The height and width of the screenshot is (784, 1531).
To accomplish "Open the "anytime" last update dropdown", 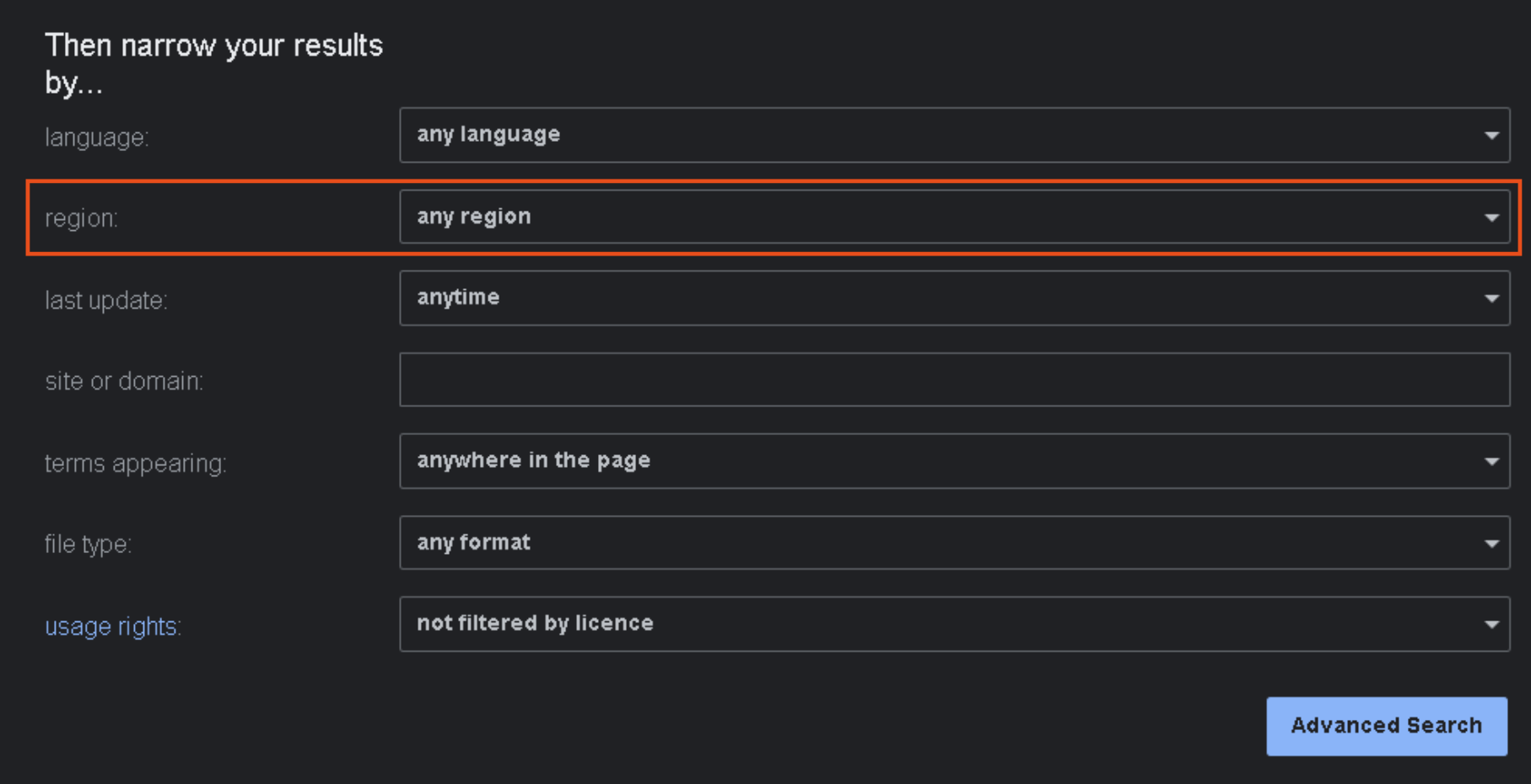I will [x=953, y=298].
